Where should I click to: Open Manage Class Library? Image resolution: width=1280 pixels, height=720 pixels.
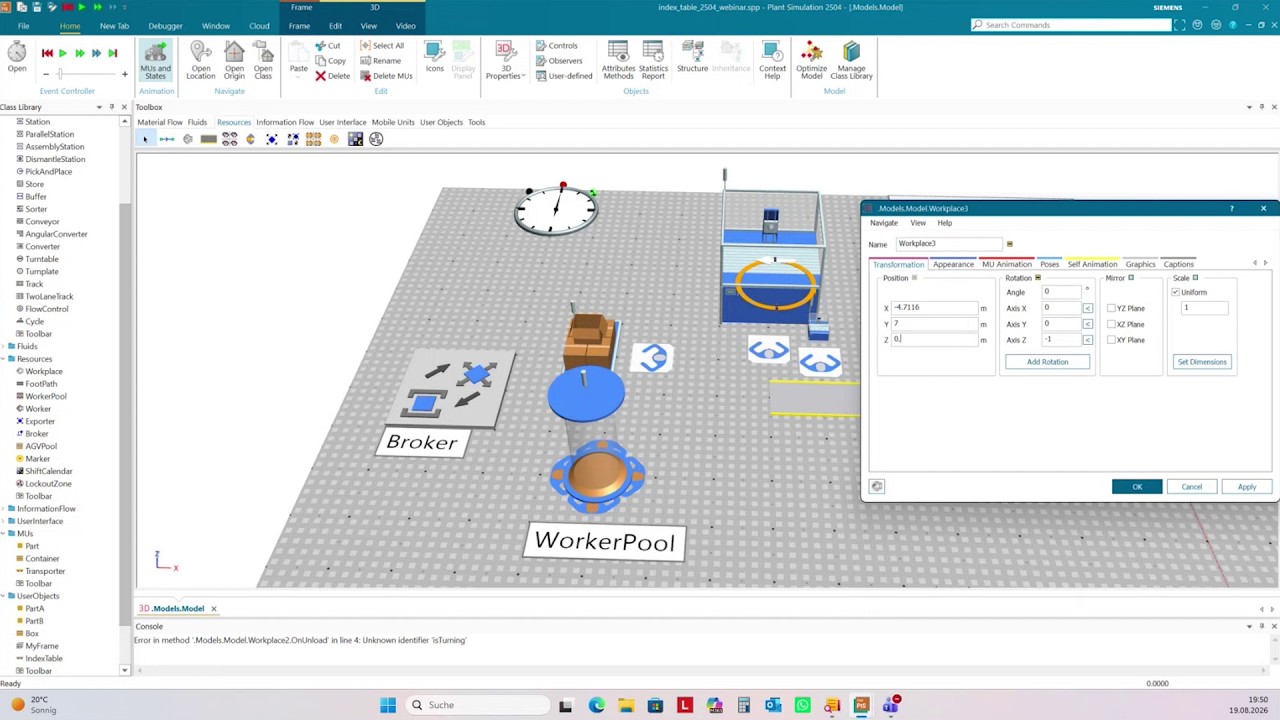point(851,61)
